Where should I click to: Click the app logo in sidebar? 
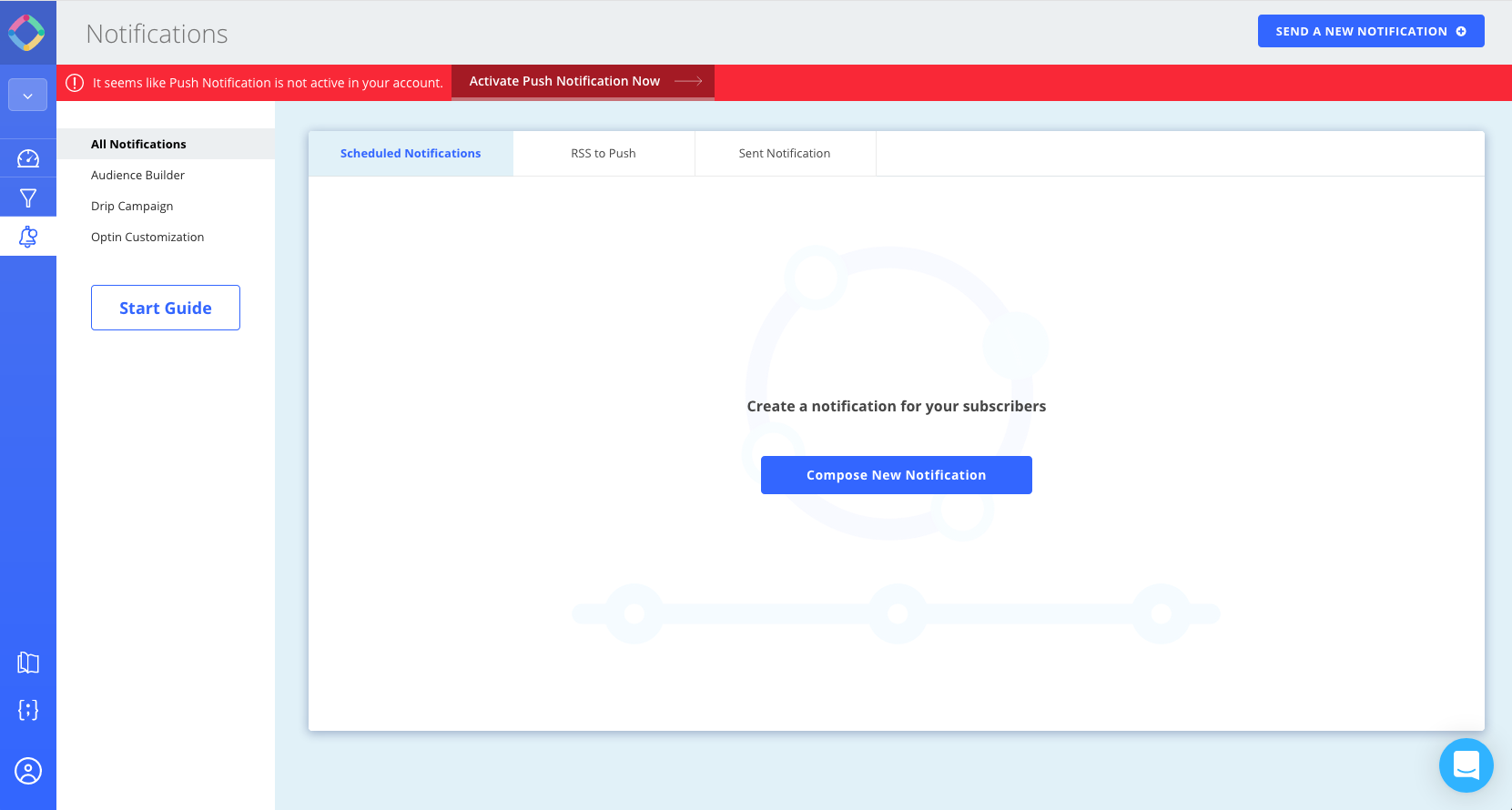tap(27, 33)
